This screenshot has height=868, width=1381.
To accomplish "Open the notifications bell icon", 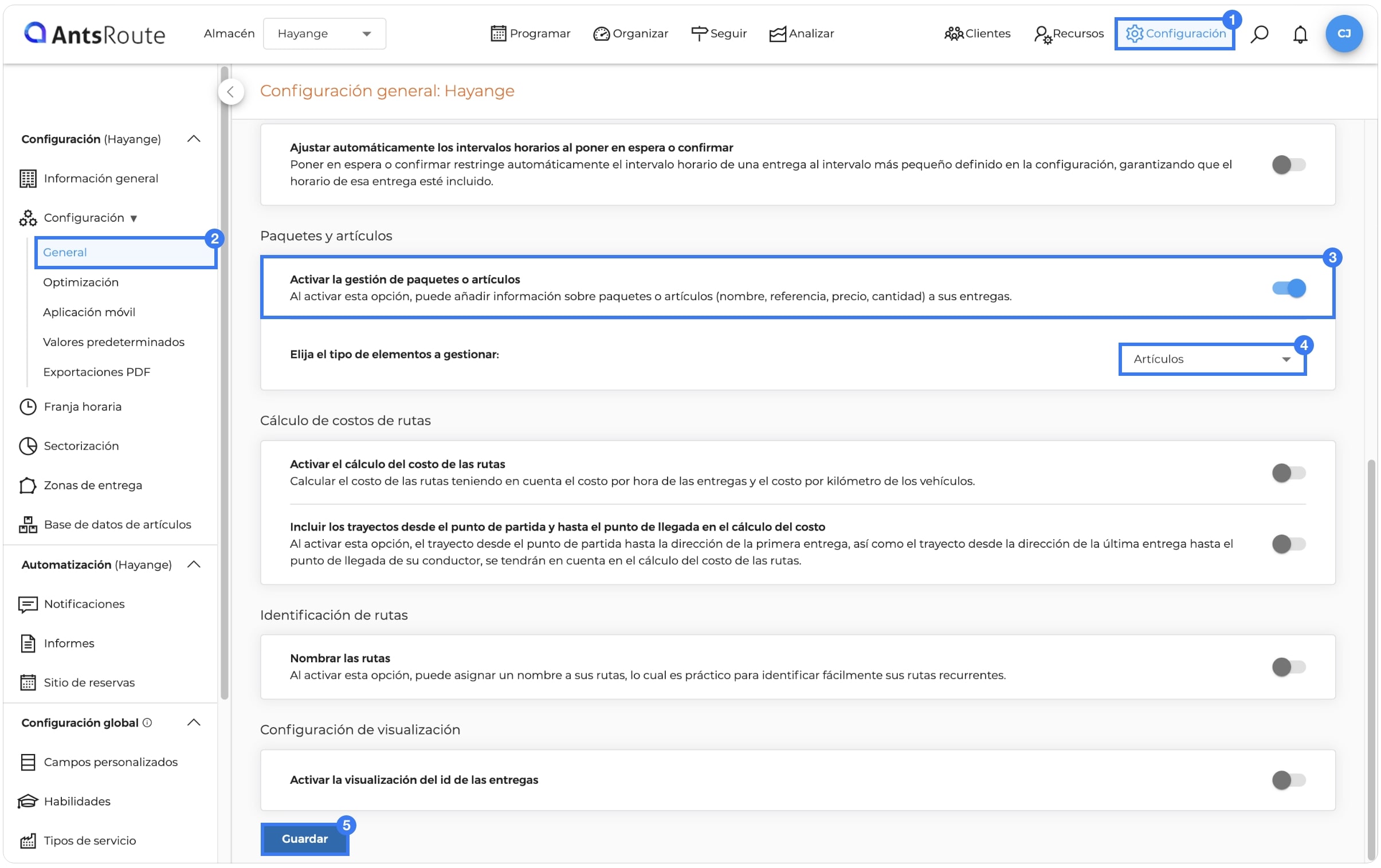I will (1300, 34).
